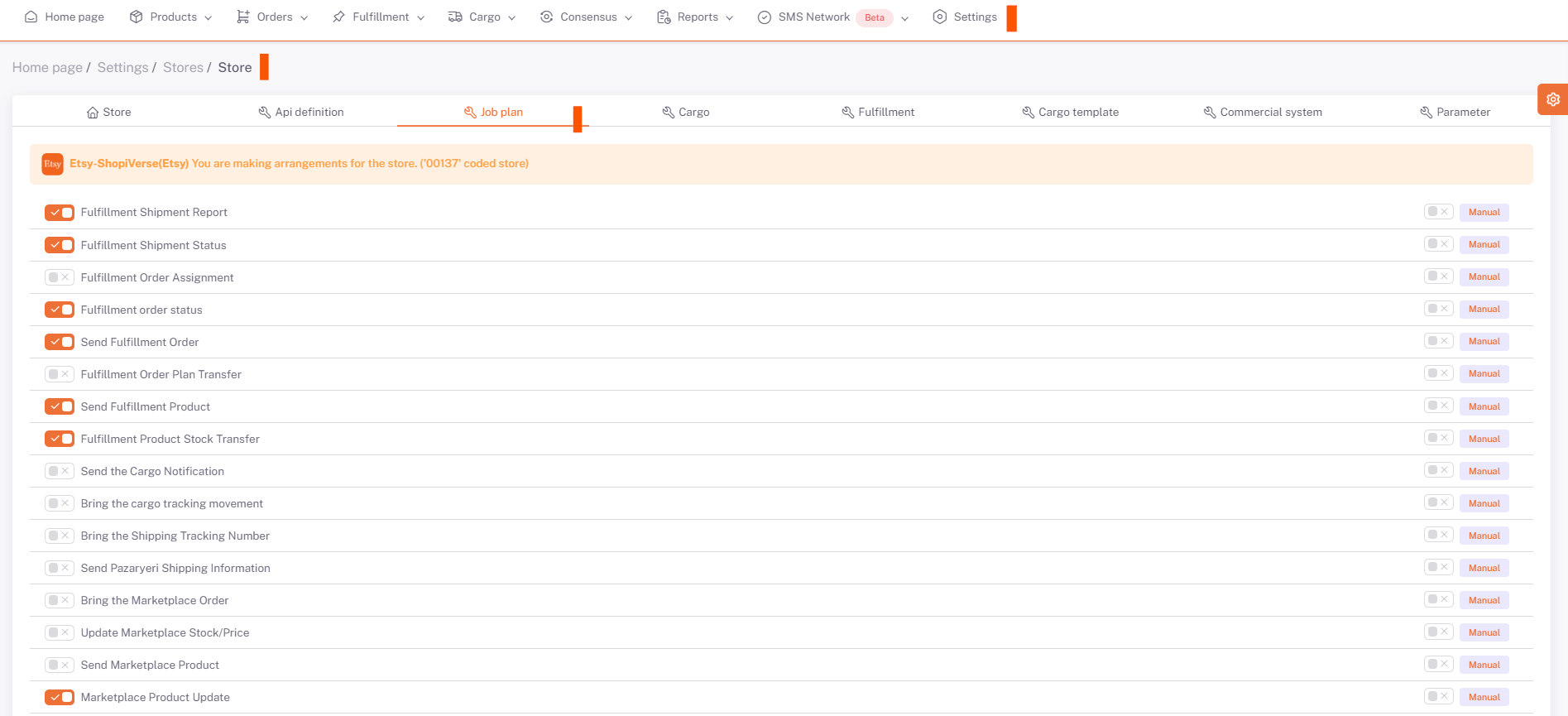Image resolution: width=1568 pixels, height=716 pixels.
Task: Click the wrench icon on Cargo template tab
Action: click(1029, 113)
